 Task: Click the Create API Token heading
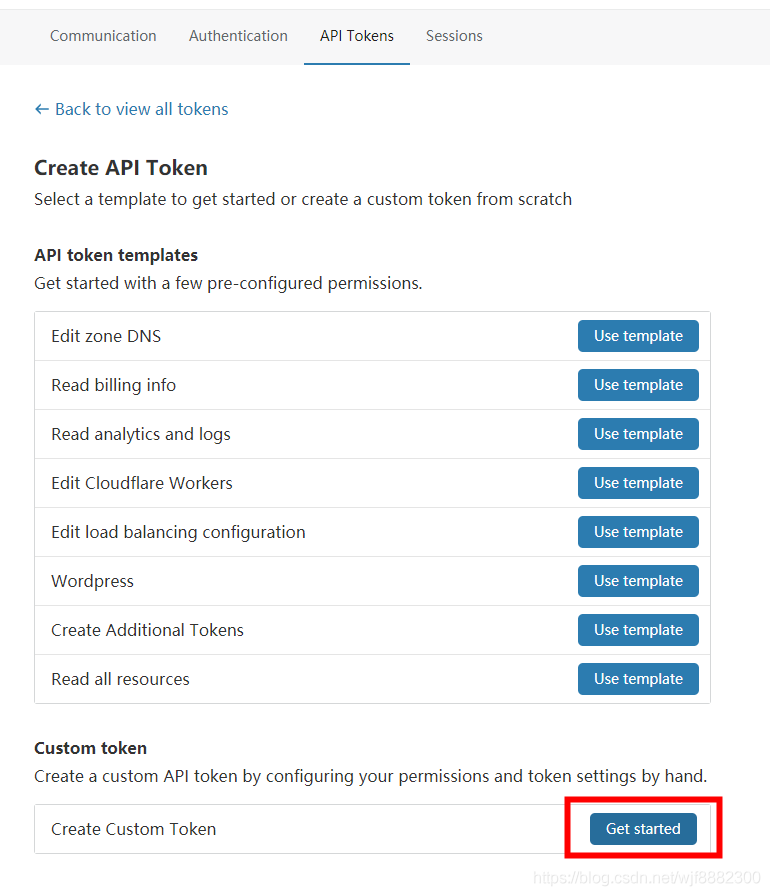point(121,168)
